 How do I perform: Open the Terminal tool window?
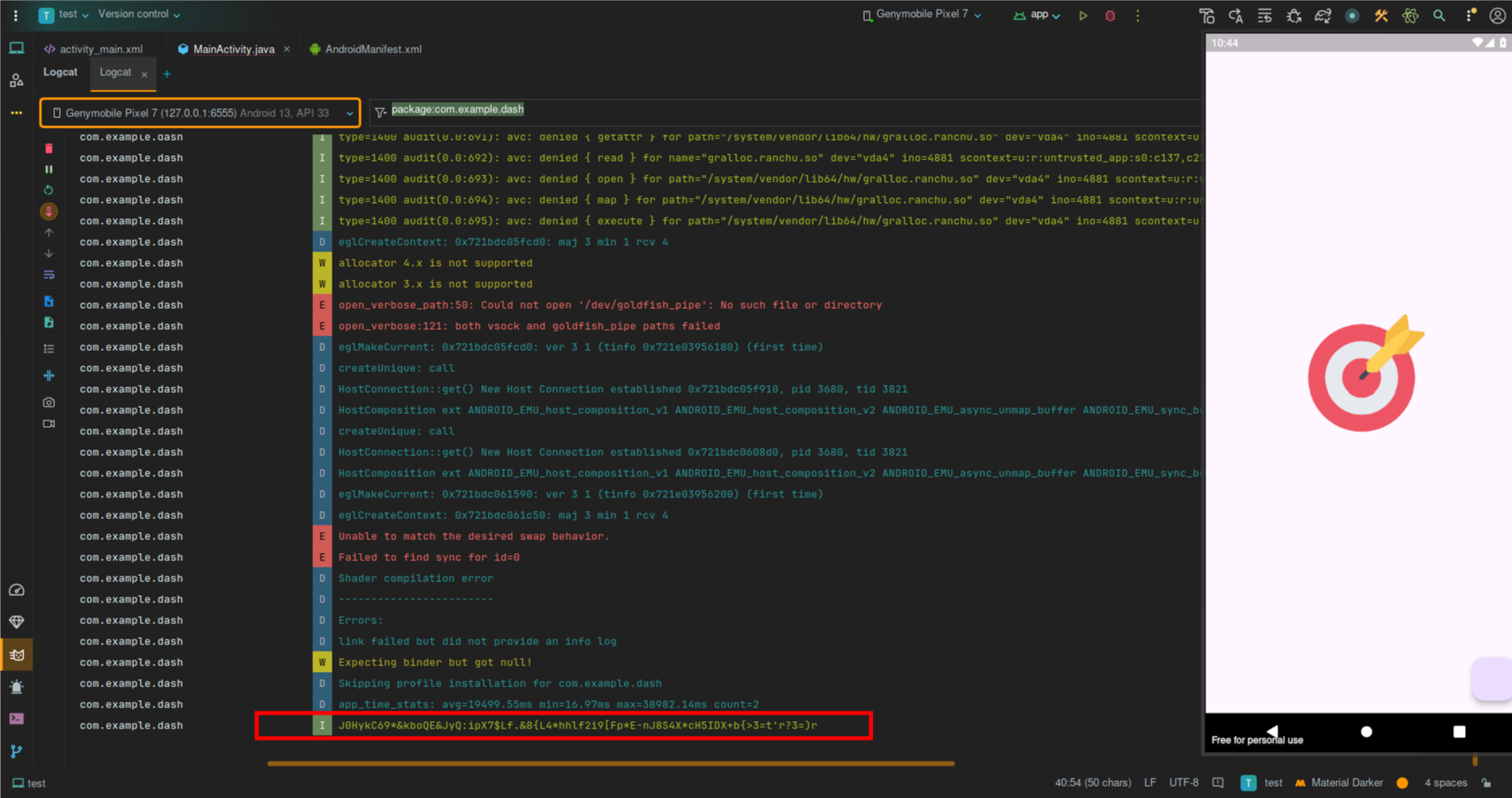16,719
